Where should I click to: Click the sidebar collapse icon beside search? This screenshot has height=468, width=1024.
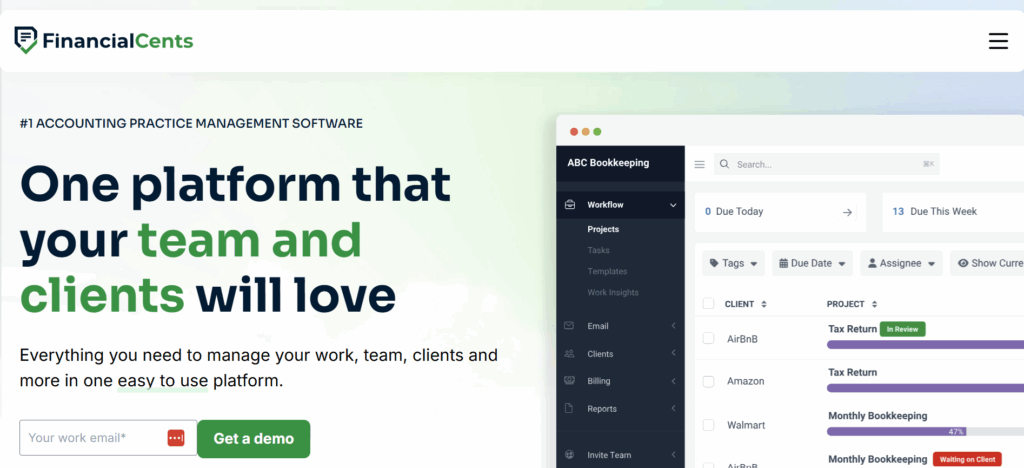pos(700,164)
